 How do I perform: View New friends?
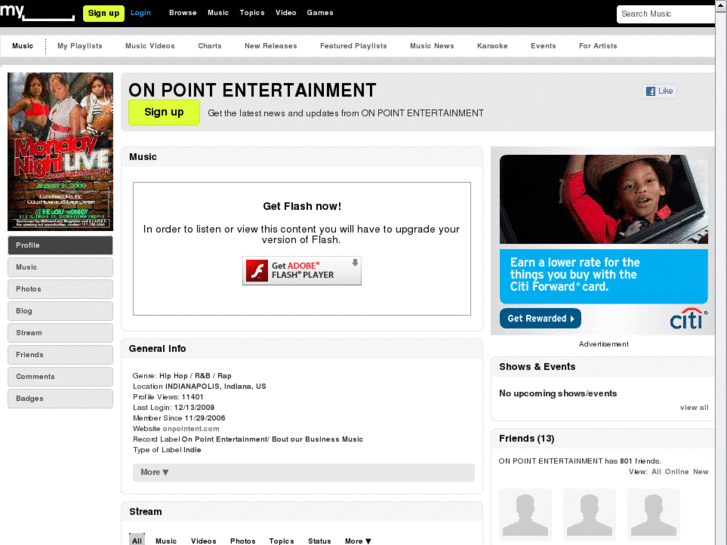701,472
